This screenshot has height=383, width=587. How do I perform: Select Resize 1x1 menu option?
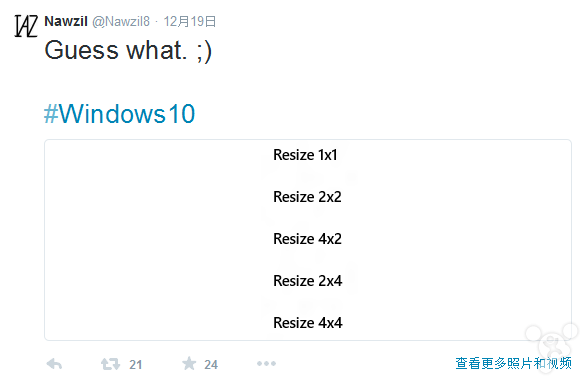(x=305, y=155)
